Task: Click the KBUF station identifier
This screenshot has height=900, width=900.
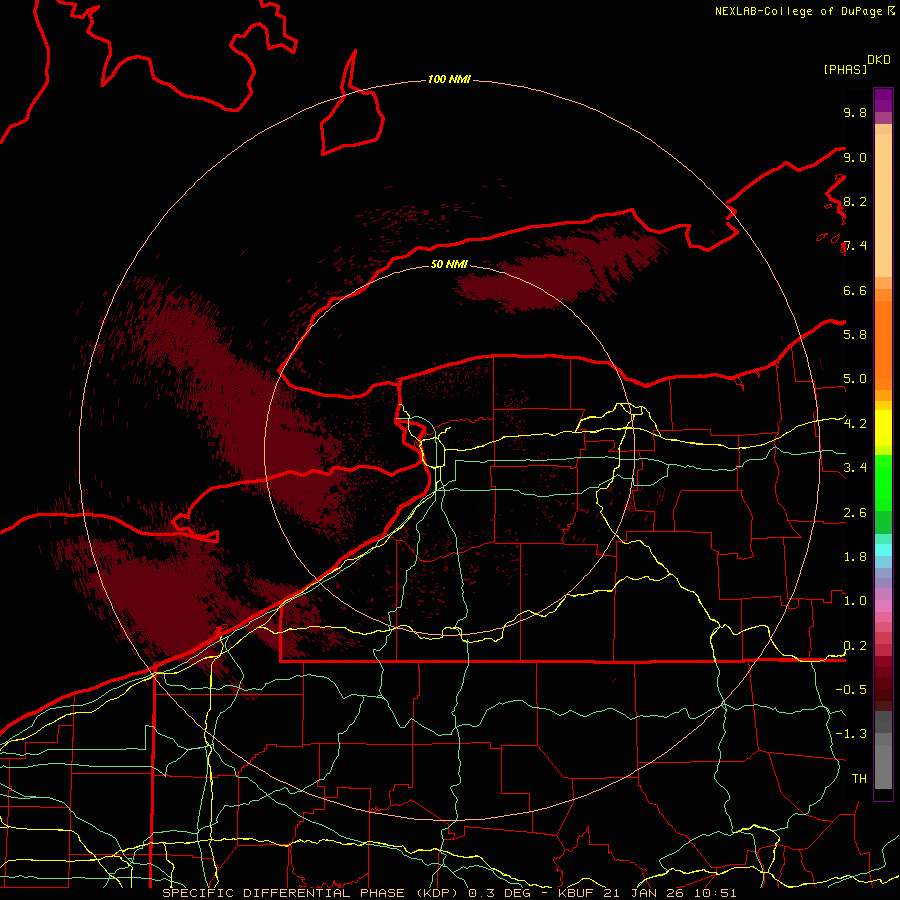Action: (x=576, y=893)
